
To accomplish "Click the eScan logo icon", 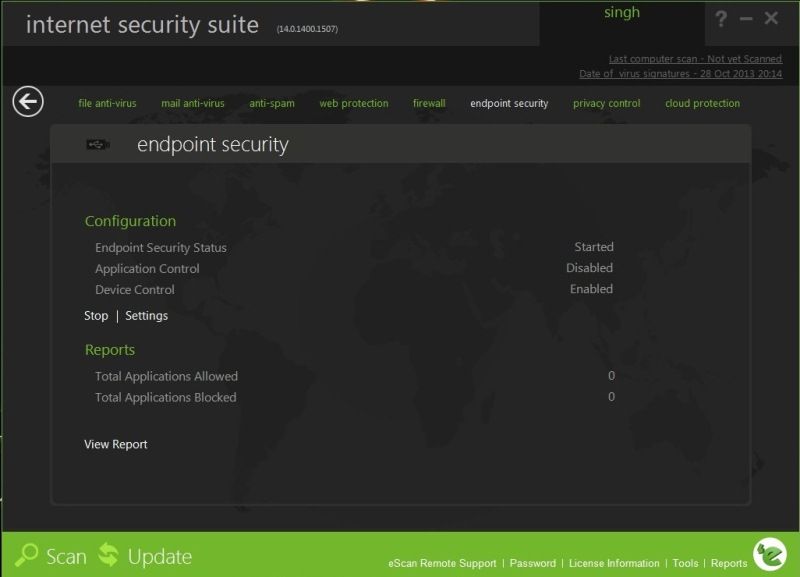I will point(769,554).
